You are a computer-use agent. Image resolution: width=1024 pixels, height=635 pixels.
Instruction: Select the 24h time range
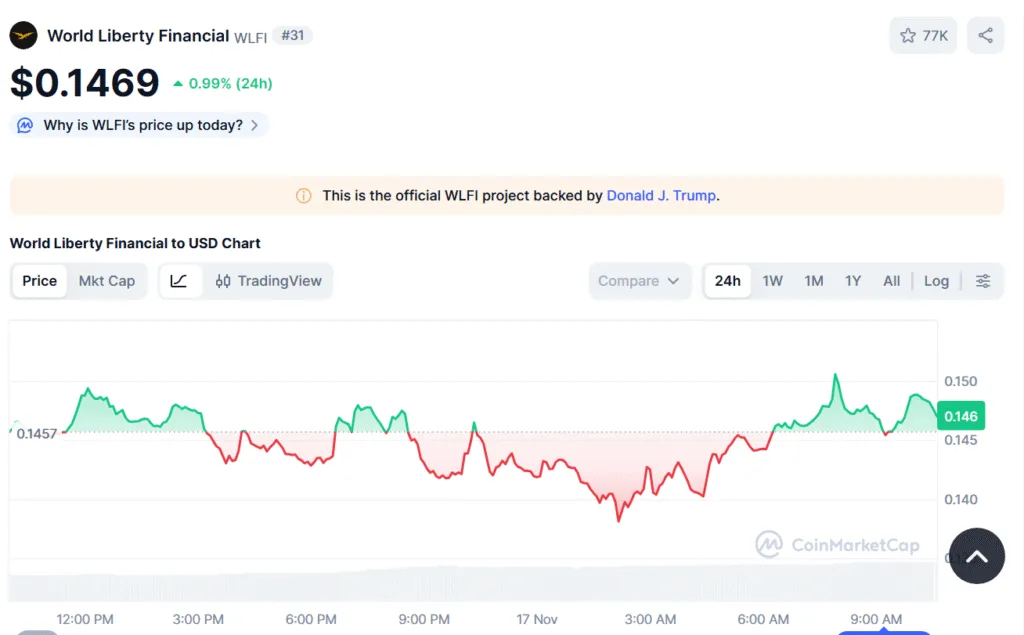tap(728, 281)
